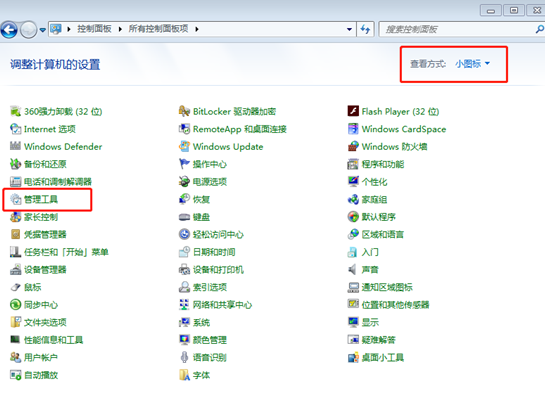Image resolution: width=545 pixels, height=412 pixels.
Task: Click the 鼠标 mouse icon
Action: (x=15, y=287)
